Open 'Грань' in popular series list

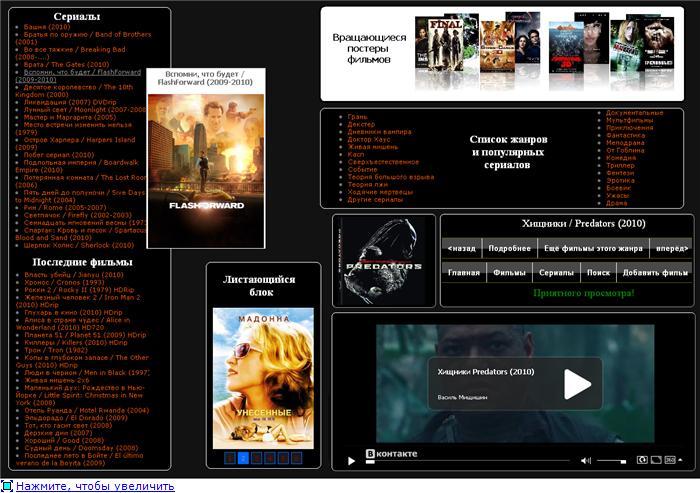[358, 117]
